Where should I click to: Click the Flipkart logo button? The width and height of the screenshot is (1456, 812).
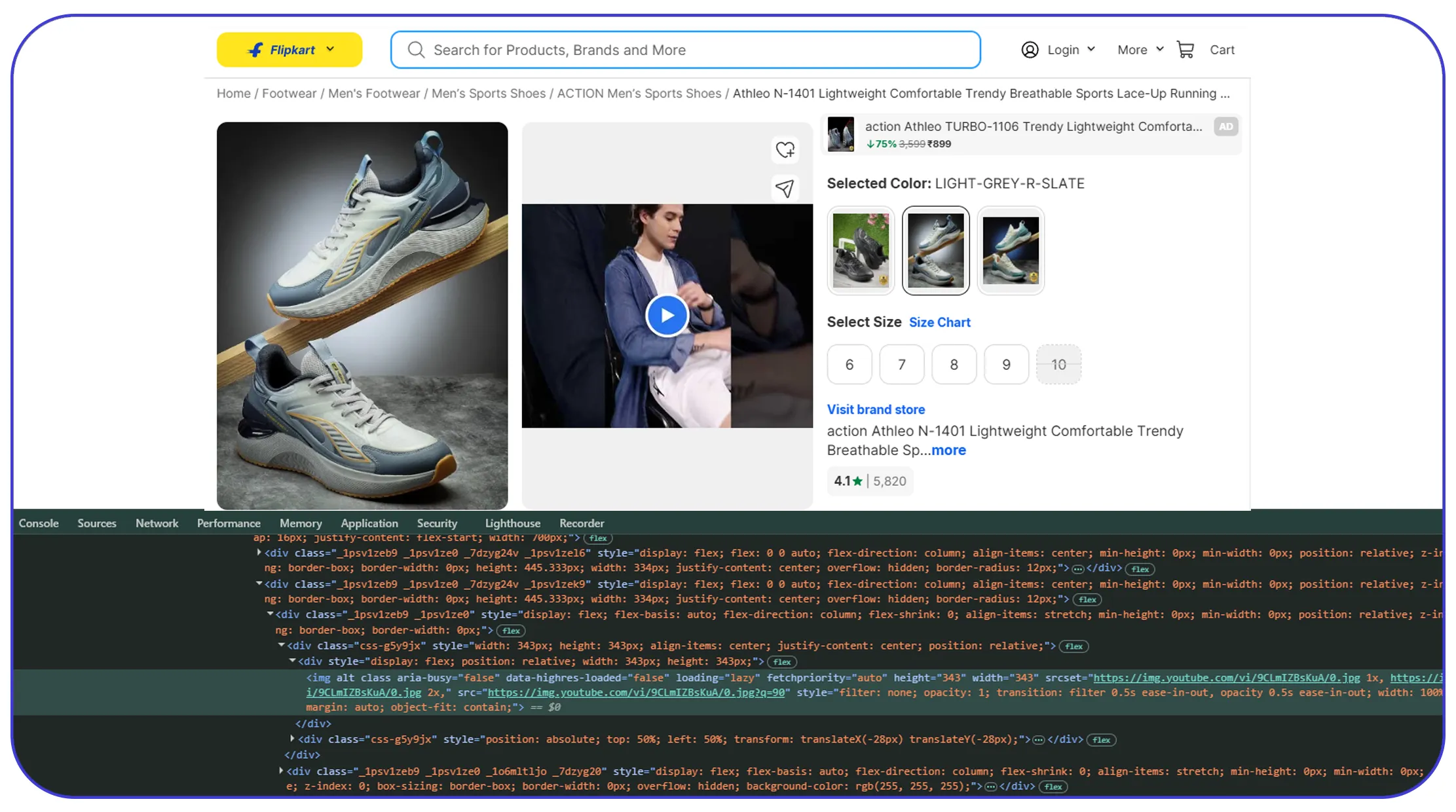pyautogui.click(x=289, y=50)
